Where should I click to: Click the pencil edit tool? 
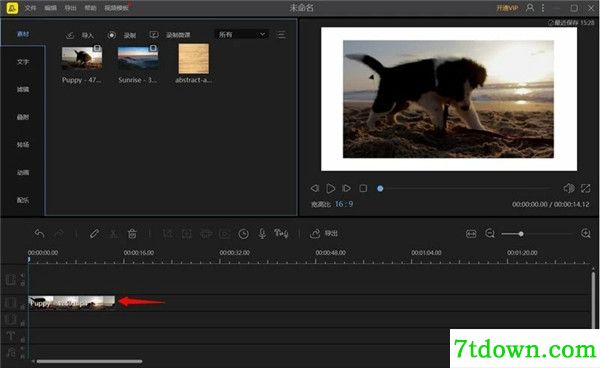94,233
